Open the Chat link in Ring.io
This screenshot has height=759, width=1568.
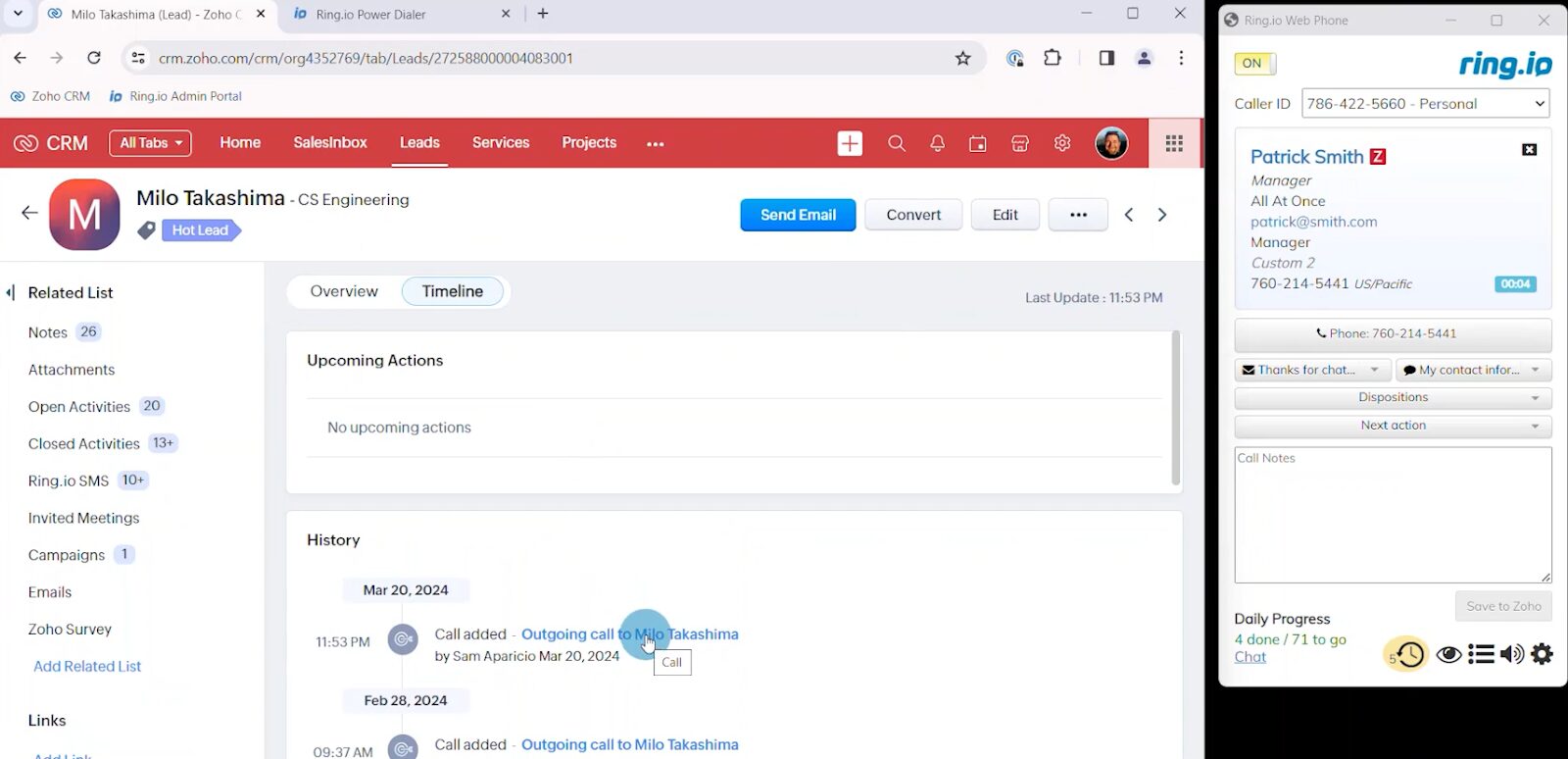pos(1250,657)
